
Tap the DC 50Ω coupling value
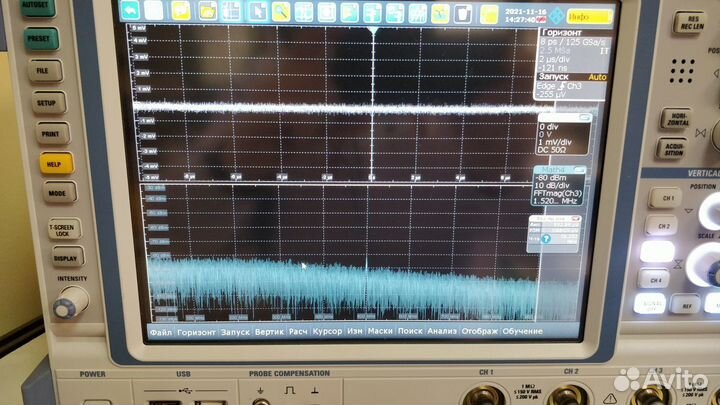coord(552,150)
